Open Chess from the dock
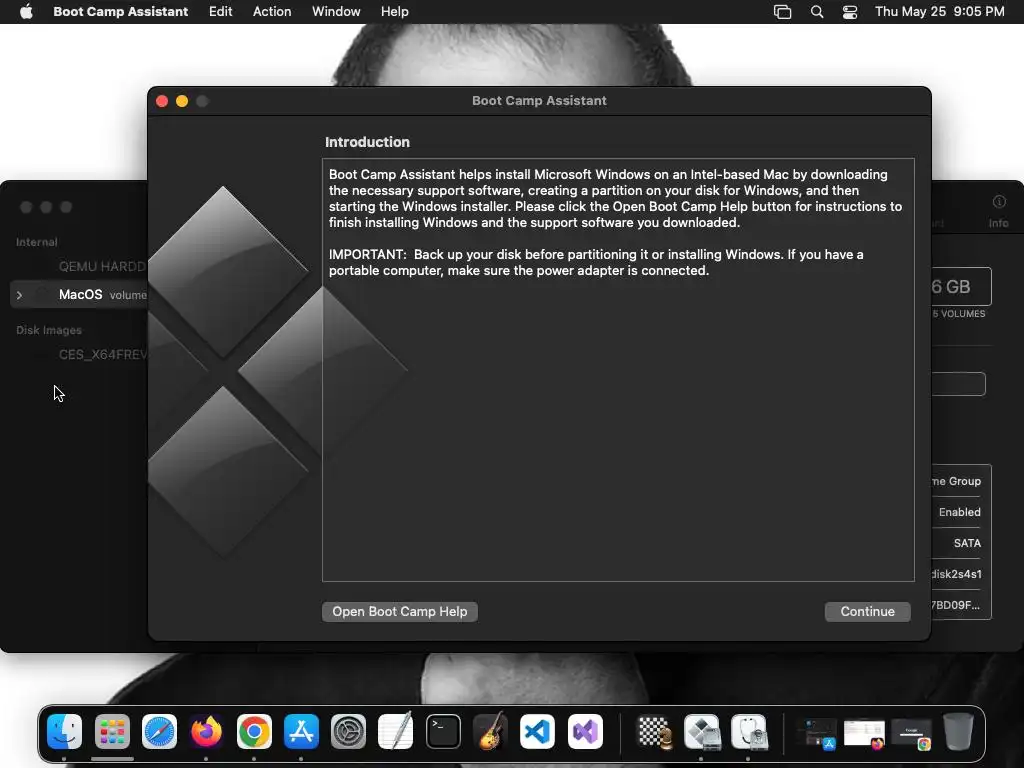 [x=654, y=731]
